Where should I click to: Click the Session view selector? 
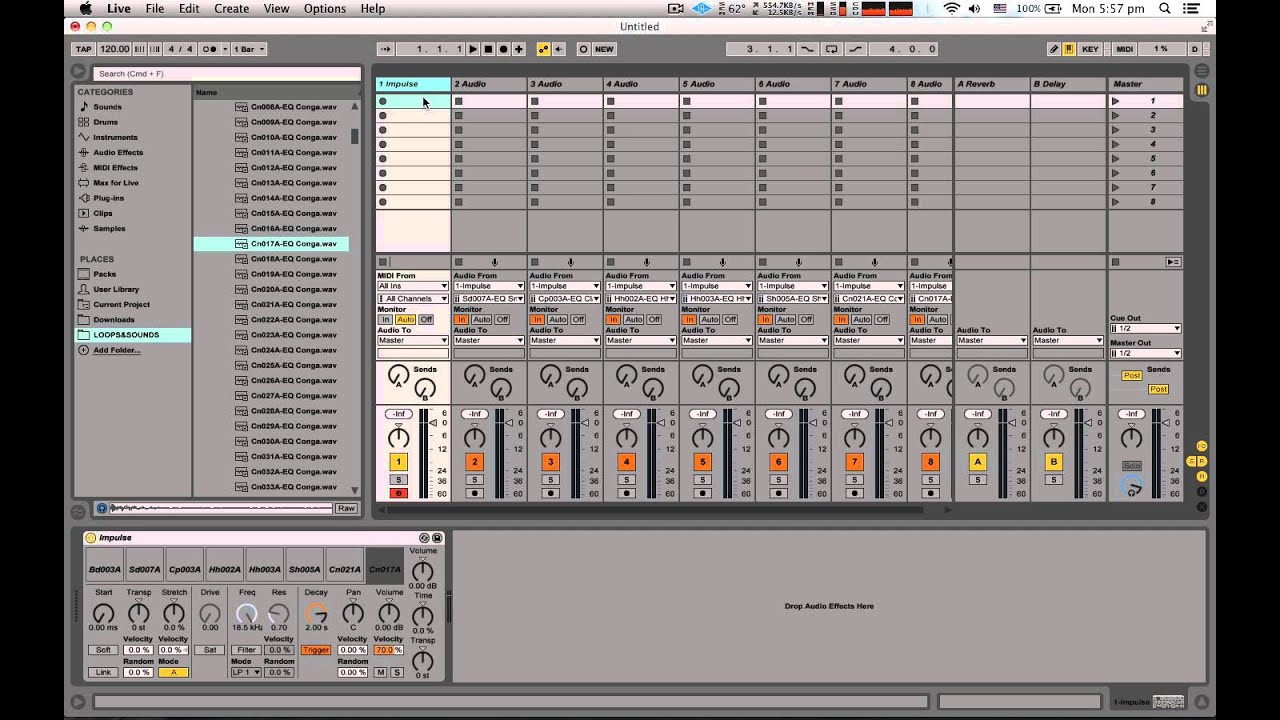pos(1202,90)
